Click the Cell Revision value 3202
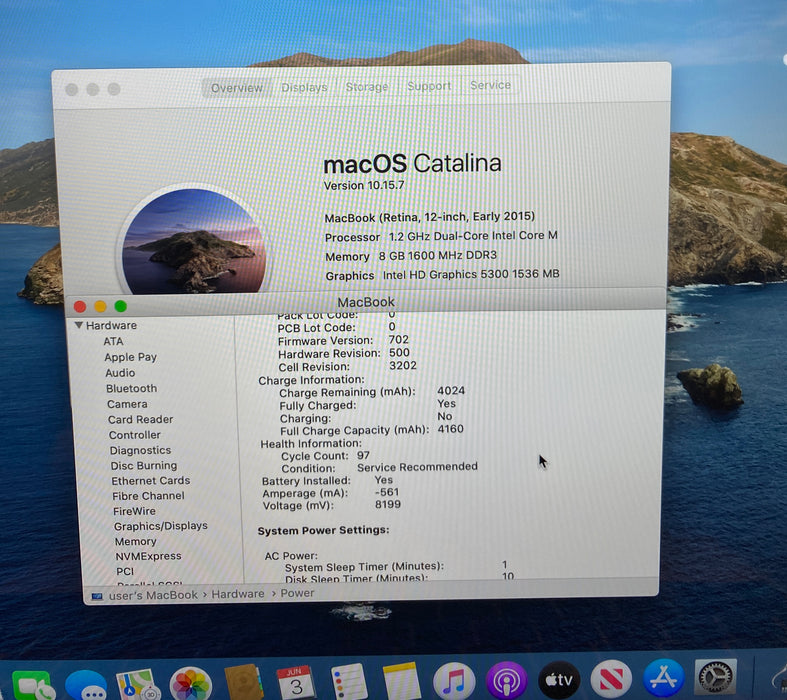Image resolution: width=787 pixels, height=700 pixels. click(403, 366)
